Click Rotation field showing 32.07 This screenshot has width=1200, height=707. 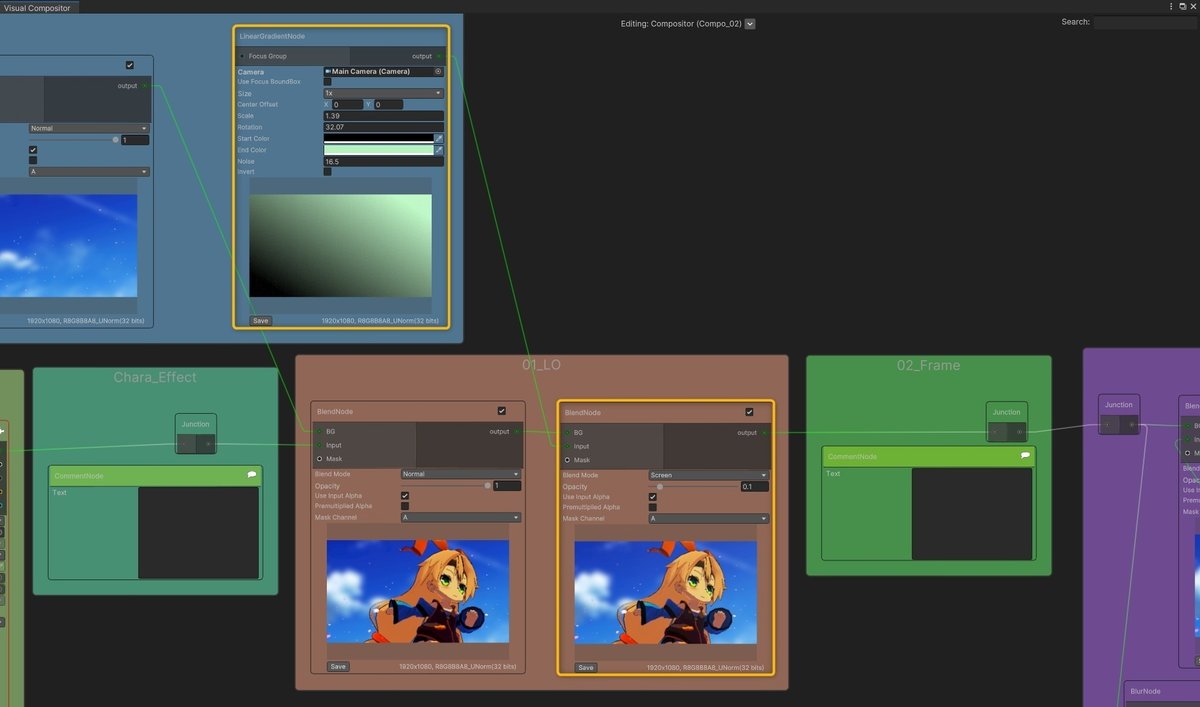point(383,127)
